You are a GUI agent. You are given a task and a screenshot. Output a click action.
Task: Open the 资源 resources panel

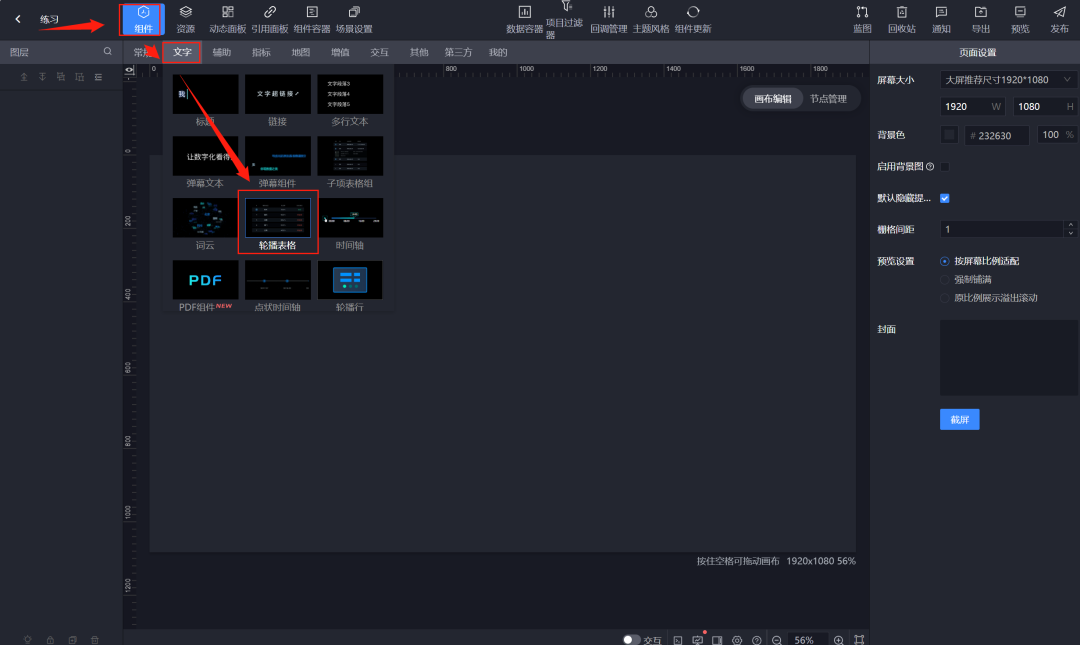pos(185,19)
